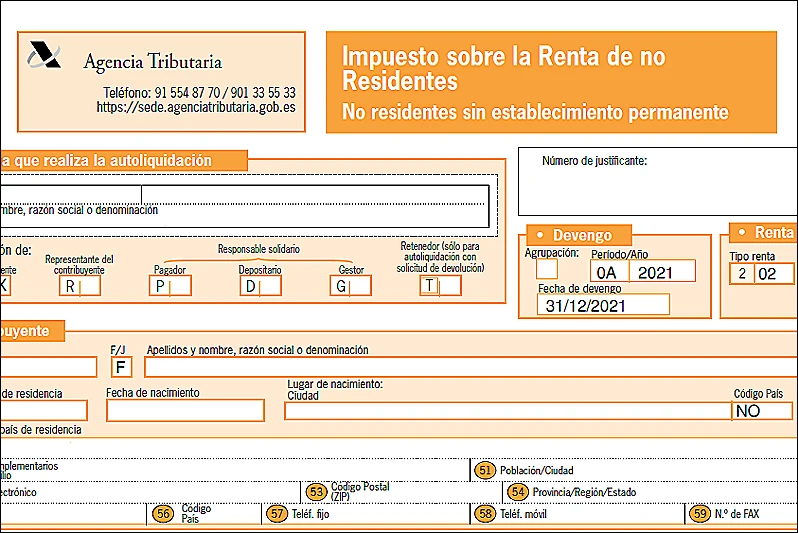Click the number 59 N.º de FAX badge
The image size is (798, 533).
click(700, 513)
